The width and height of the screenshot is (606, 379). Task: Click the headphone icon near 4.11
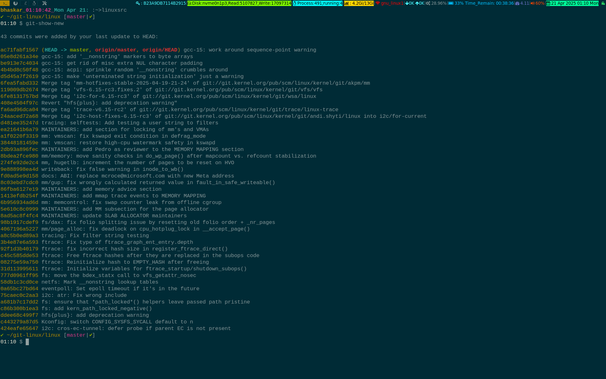tap(517, 3)
